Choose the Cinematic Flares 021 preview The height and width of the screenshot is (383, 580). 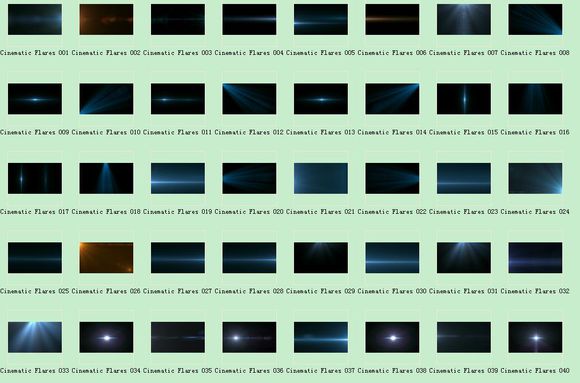[321, 178]
